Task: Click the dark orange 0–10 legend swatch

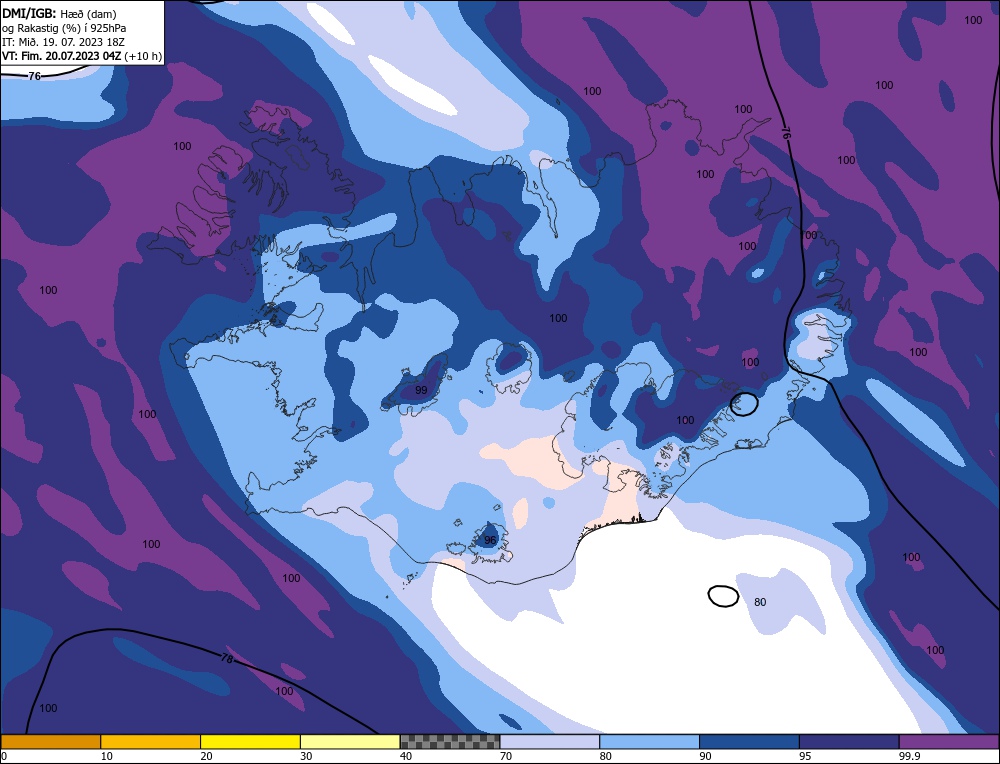Action: 51,742
